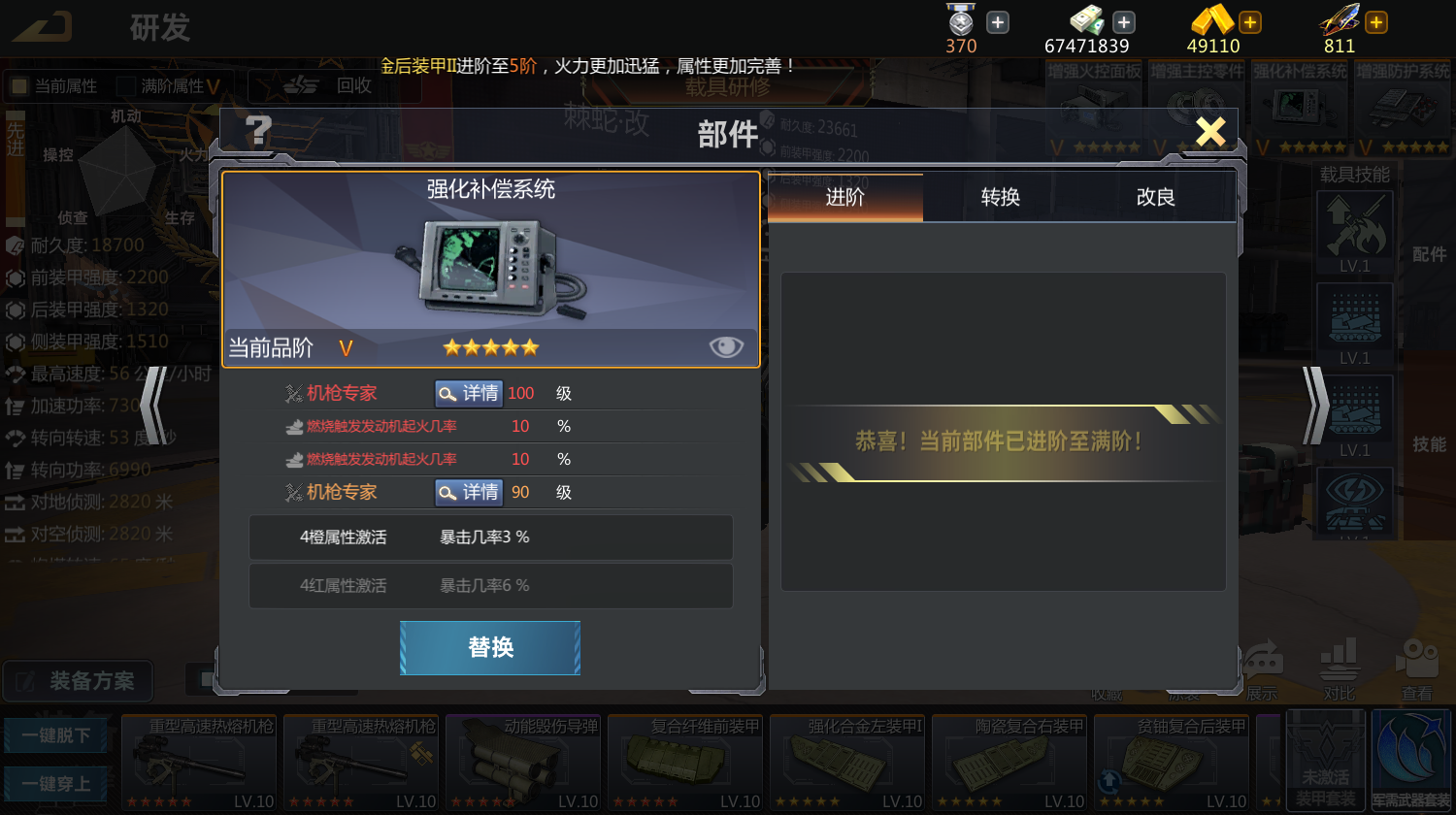Click the 4红属性激活 bonus row

pos(490,585)
